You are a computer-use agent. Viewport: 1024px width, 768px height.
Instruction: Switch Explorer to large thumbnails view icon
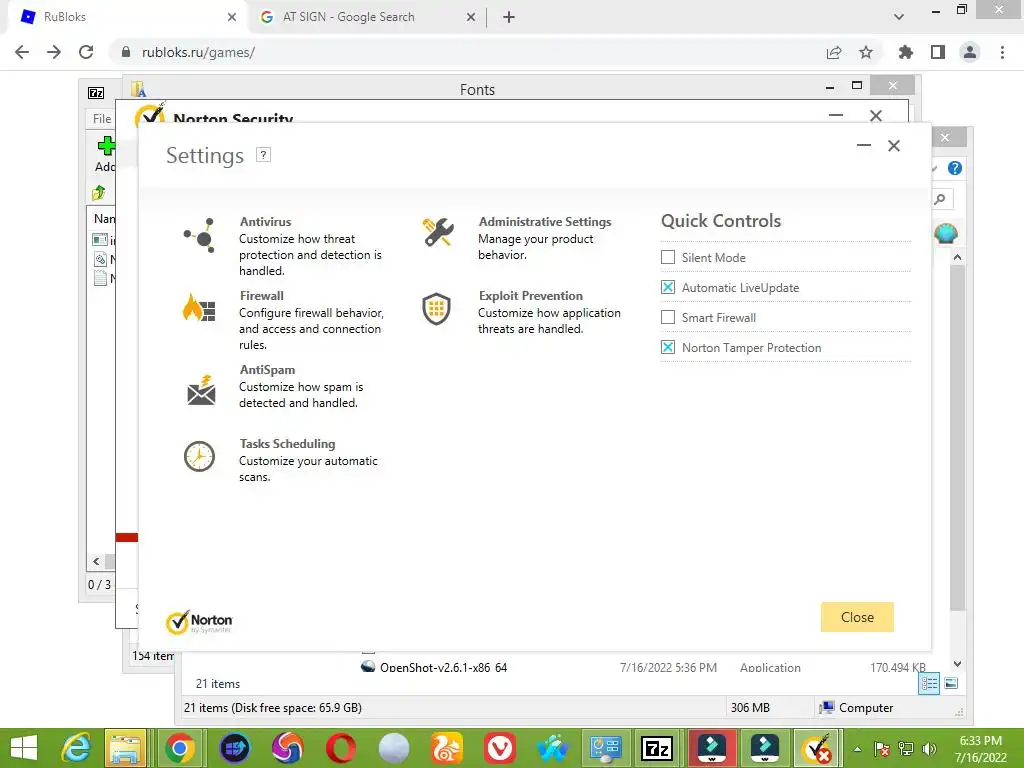point(952,683)
